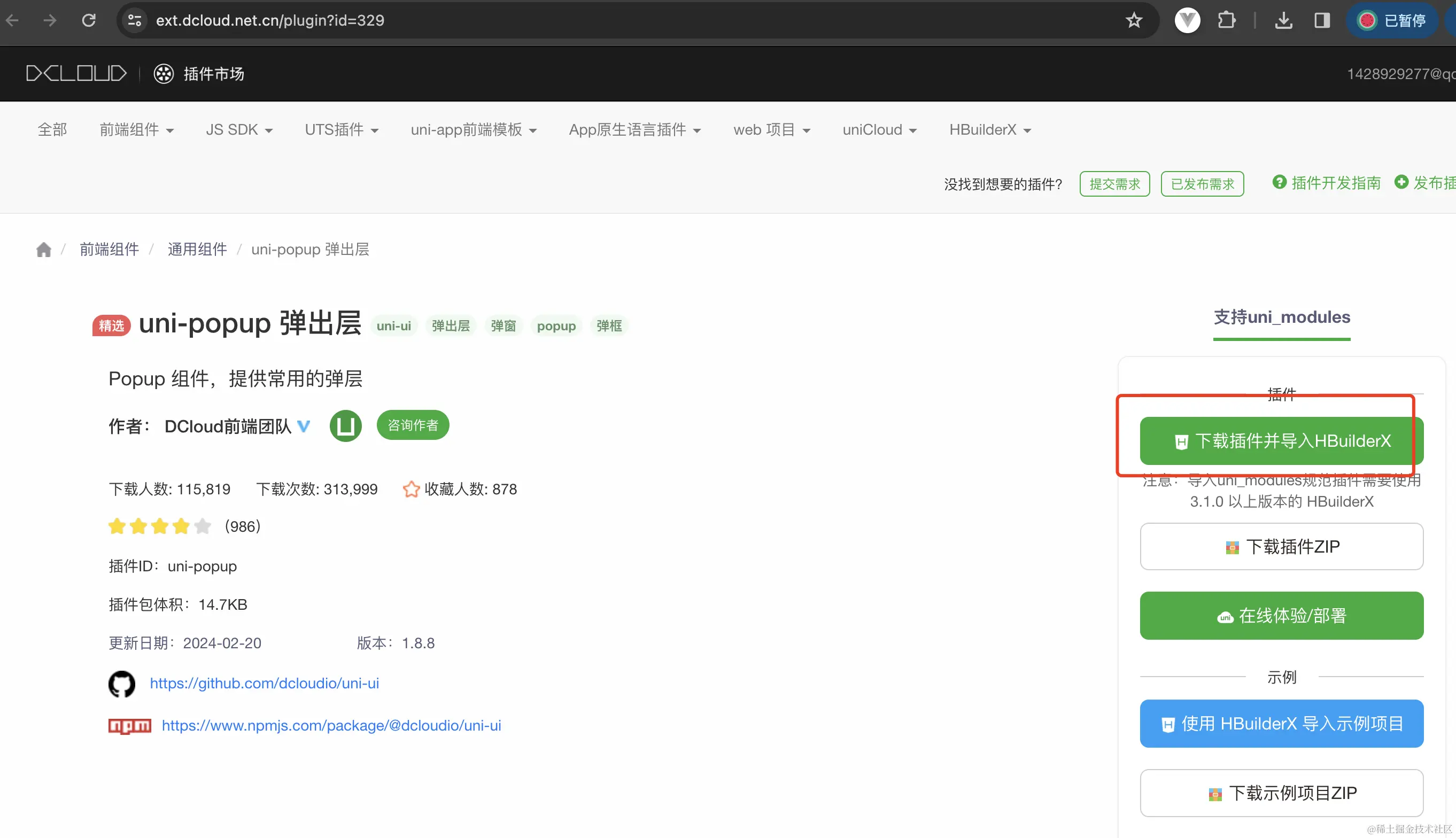
Task: Click the green author avatar icon
Action: tap(345, 426)
